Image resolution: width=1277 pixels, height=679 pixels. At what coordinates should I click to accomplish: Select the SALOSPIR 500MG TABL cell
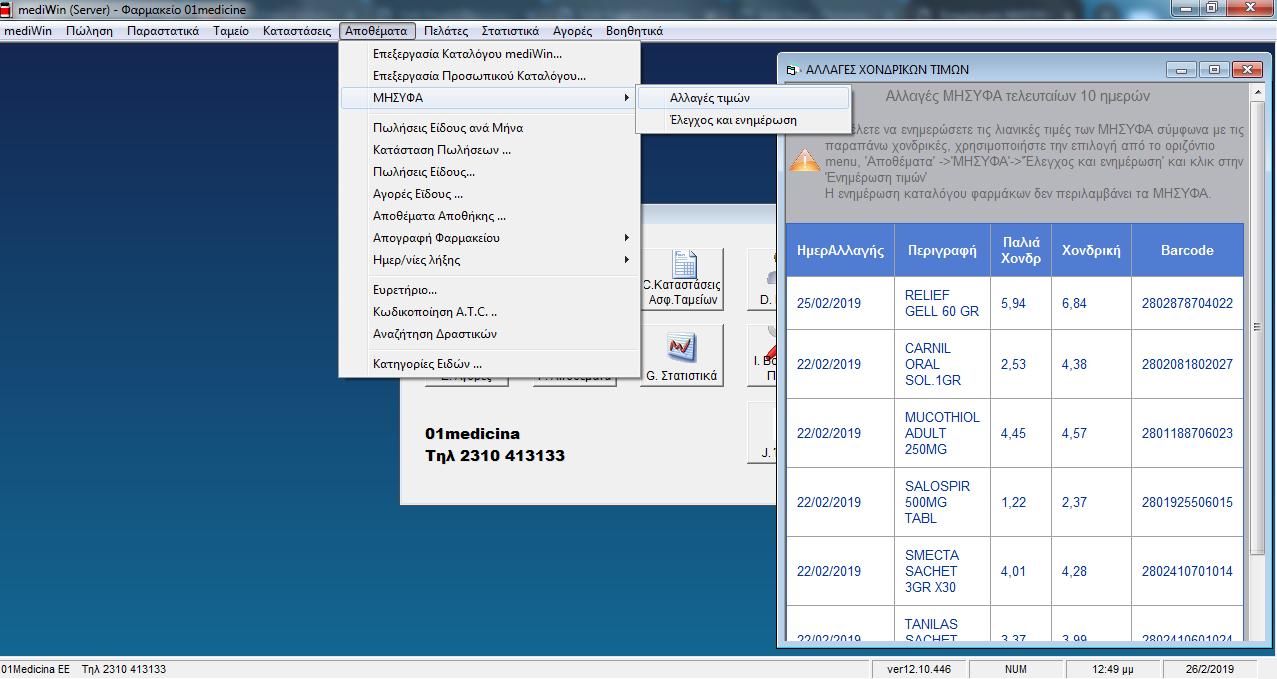click(x=942, y=502)
